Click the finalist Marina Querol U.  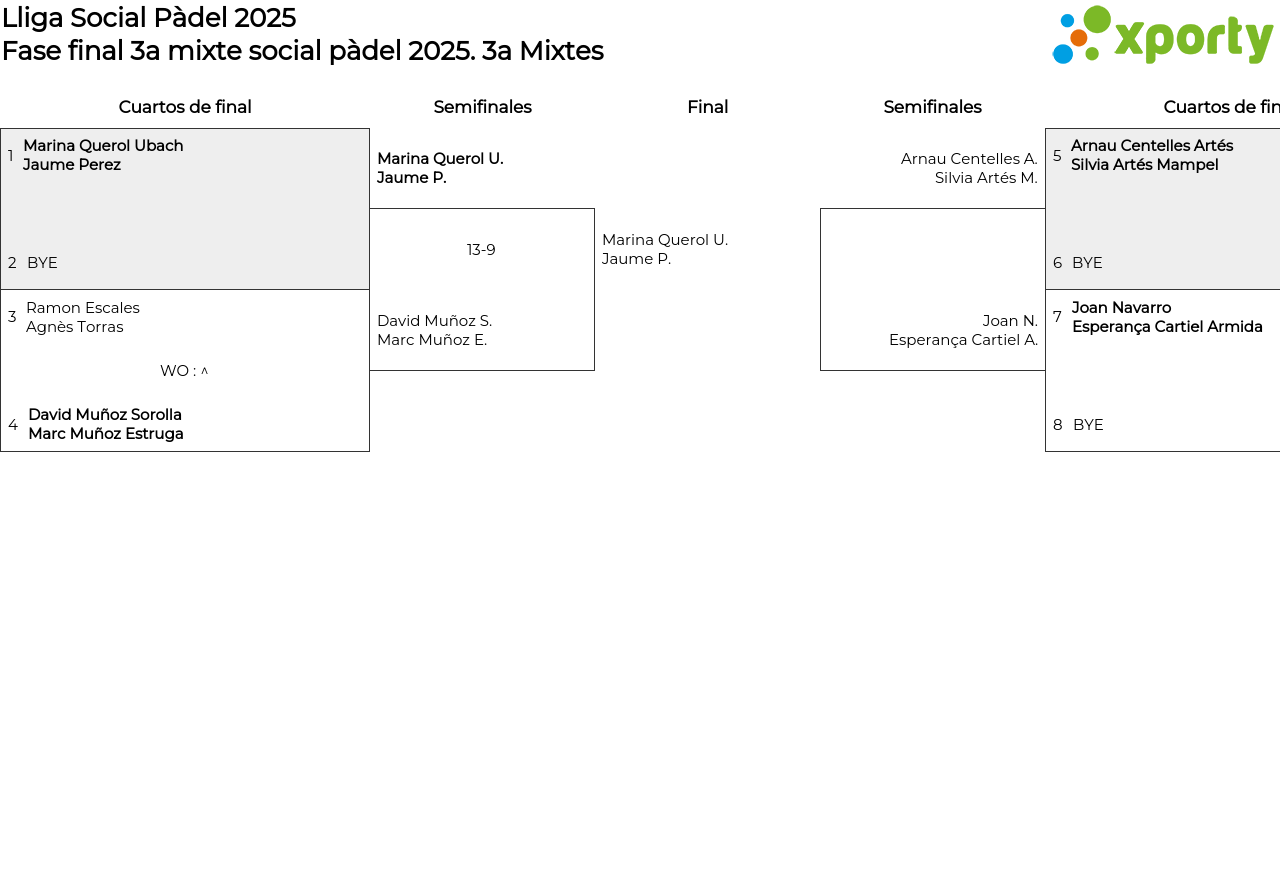665,249
